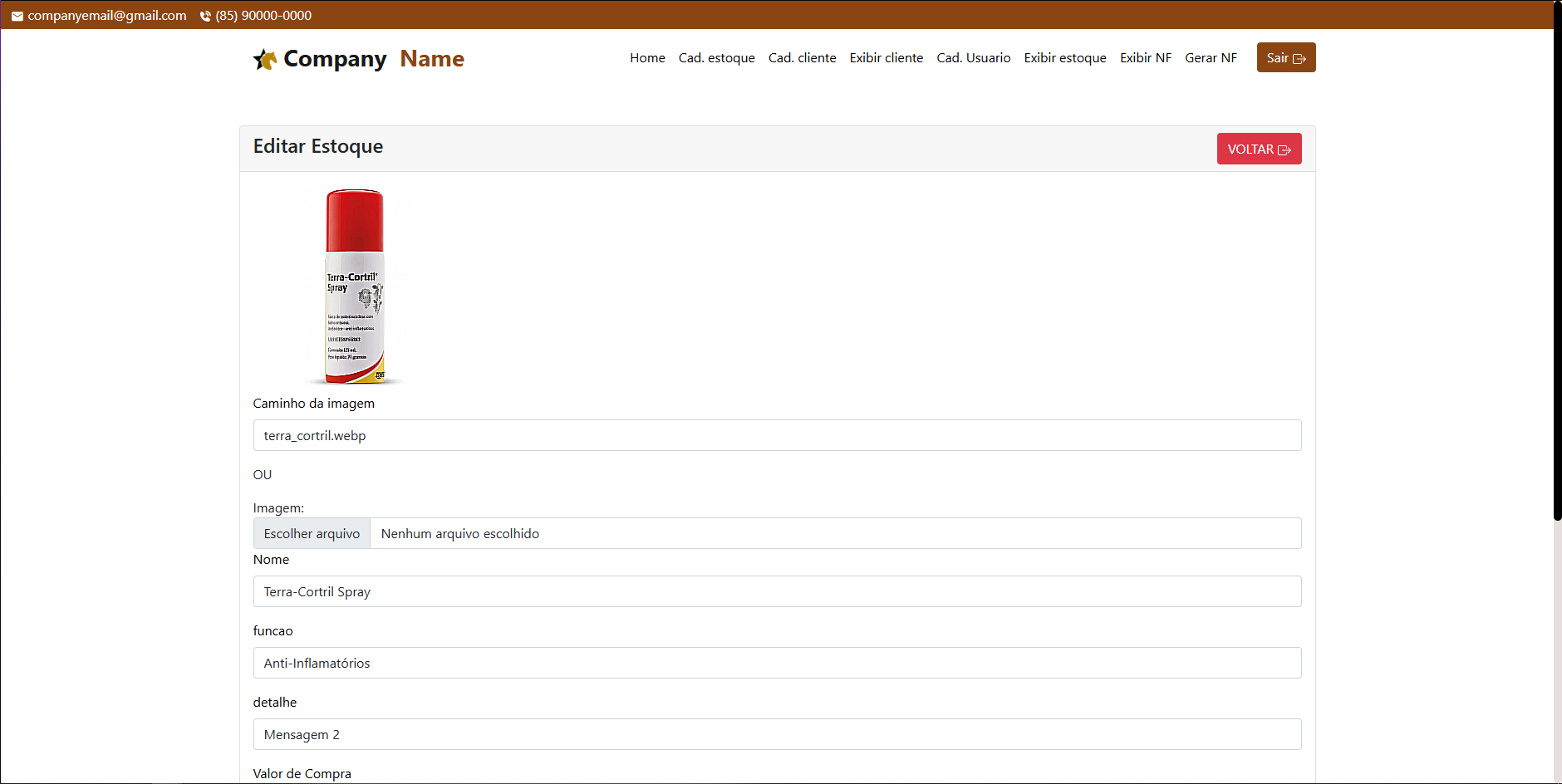Click the phone icon in top bar

pos(205,16)
